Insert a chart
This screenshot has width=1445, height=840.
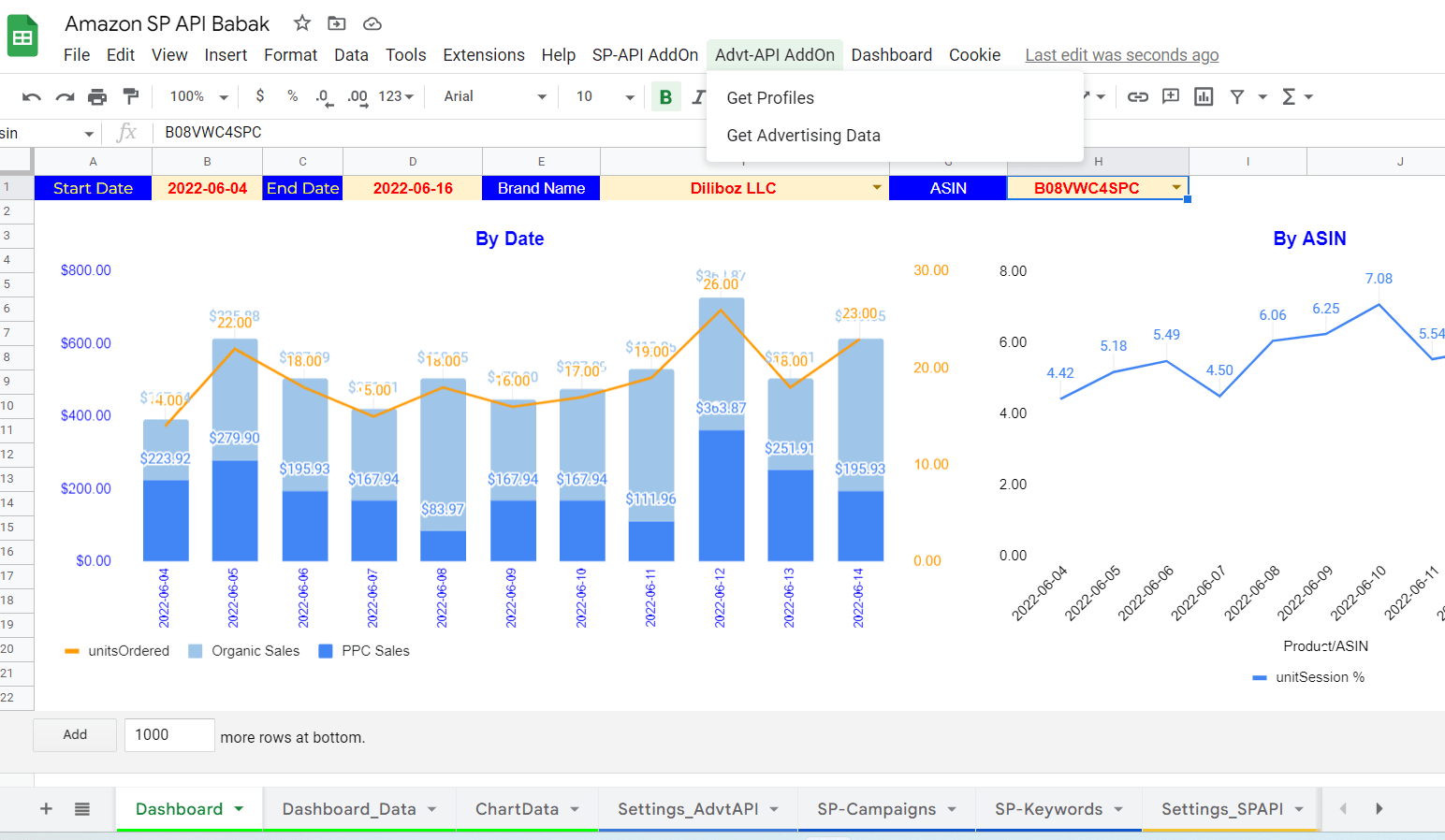pos(1204,96)
